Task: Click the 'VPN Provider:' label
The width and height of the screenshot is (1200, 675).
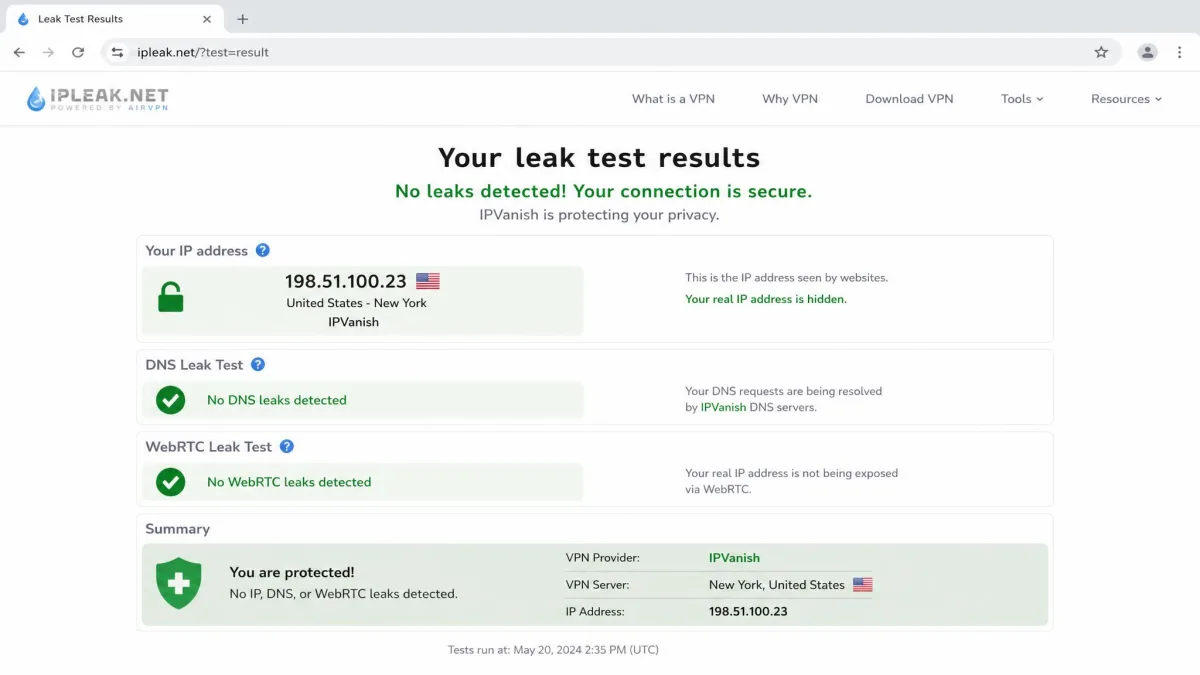Action: (x=603, y=558)
